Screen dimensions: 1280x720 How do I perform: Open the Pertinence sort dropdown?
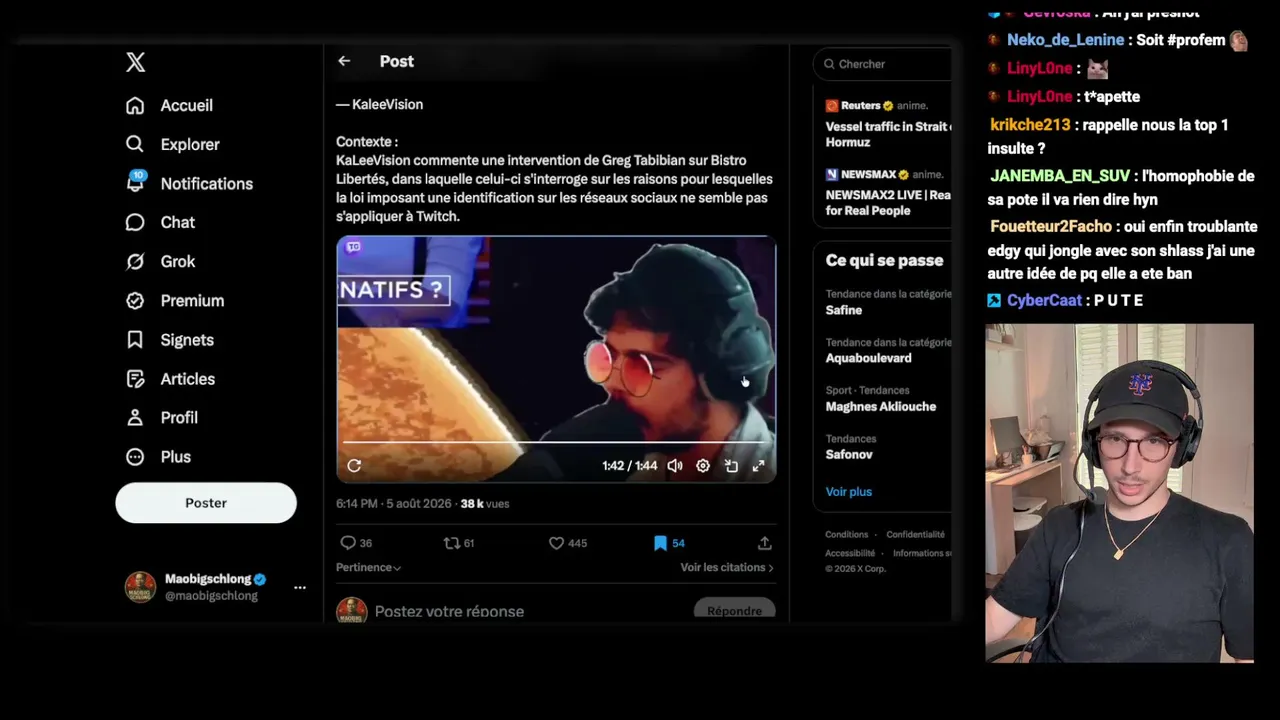(368, 567)
